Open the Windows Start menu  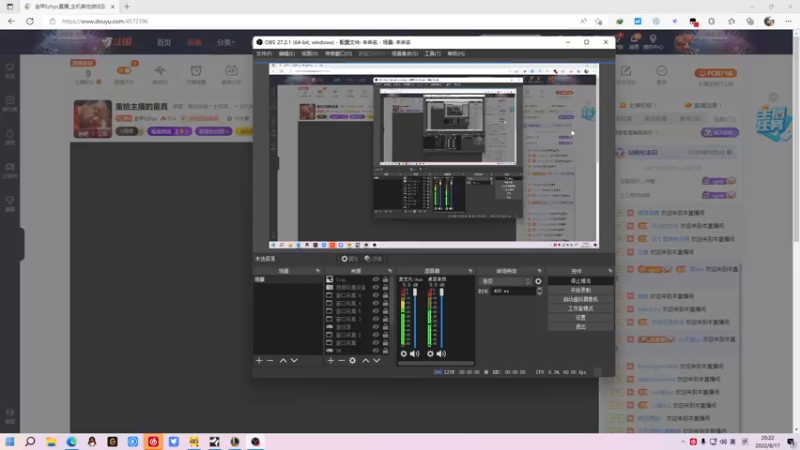click(10, 442)
